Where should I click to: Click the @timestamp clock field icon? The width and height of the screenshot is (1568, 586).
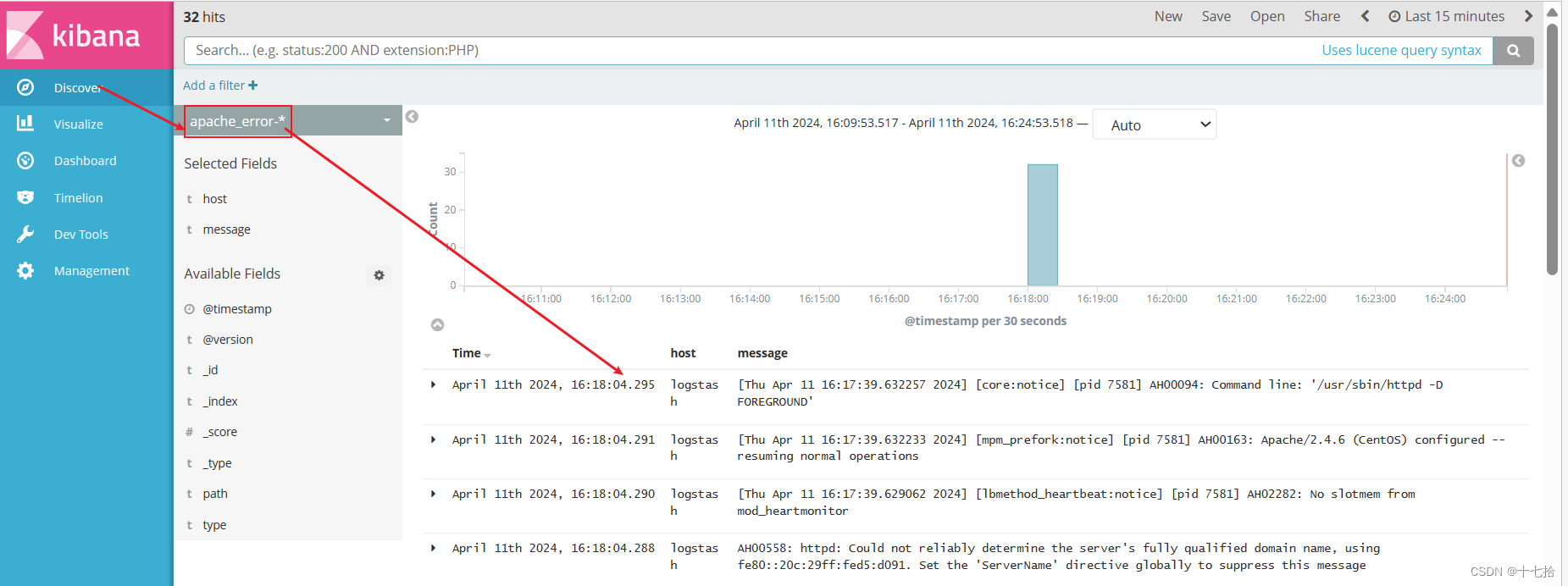[x=190, y=309]
